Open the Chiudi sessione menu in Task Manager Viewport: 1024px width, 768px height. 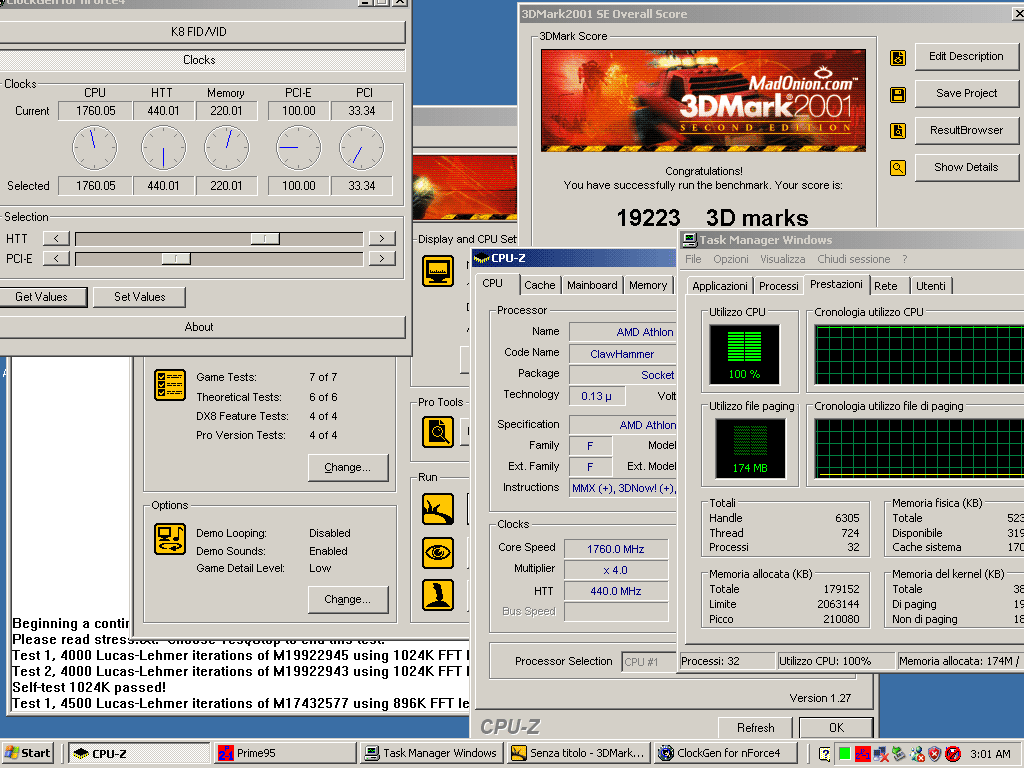[854, 259]
